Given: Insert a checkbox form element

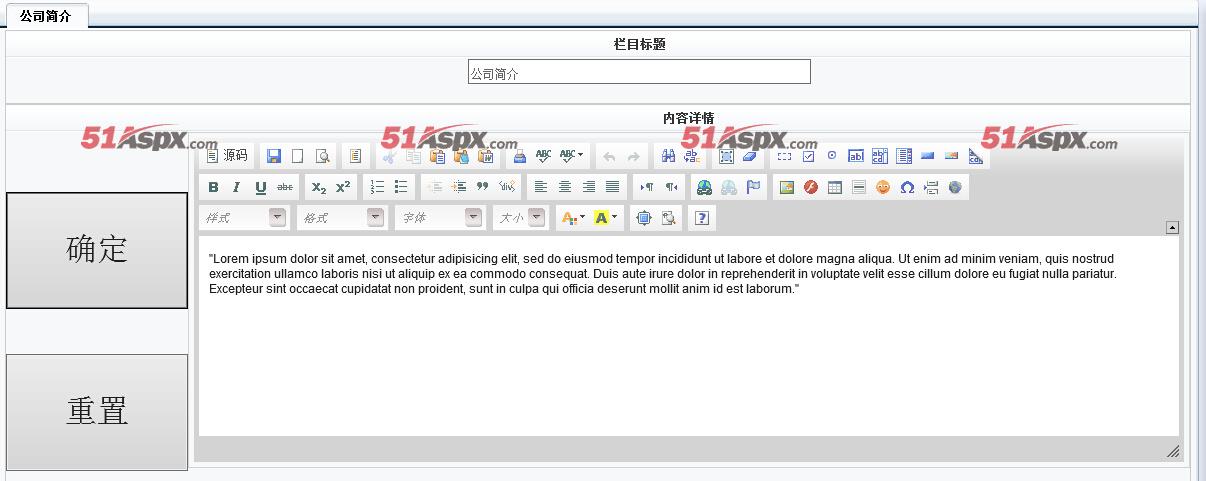Looking at the screenshot, I should (808, 156).
